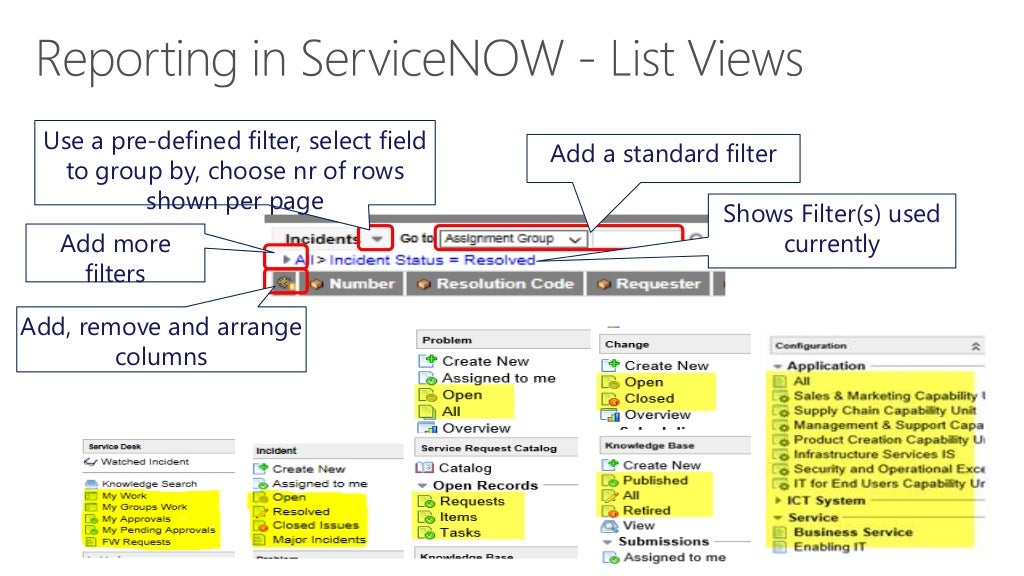Select My Groups Work module
Screen dimensions: 1024x576
144,507
